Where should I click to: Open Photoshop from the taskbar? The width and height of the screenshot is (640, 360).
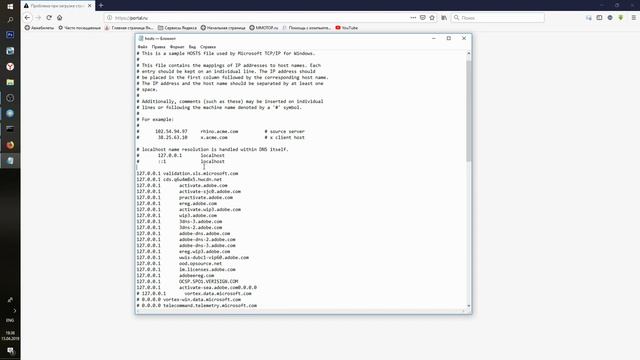tap(10, 35)
